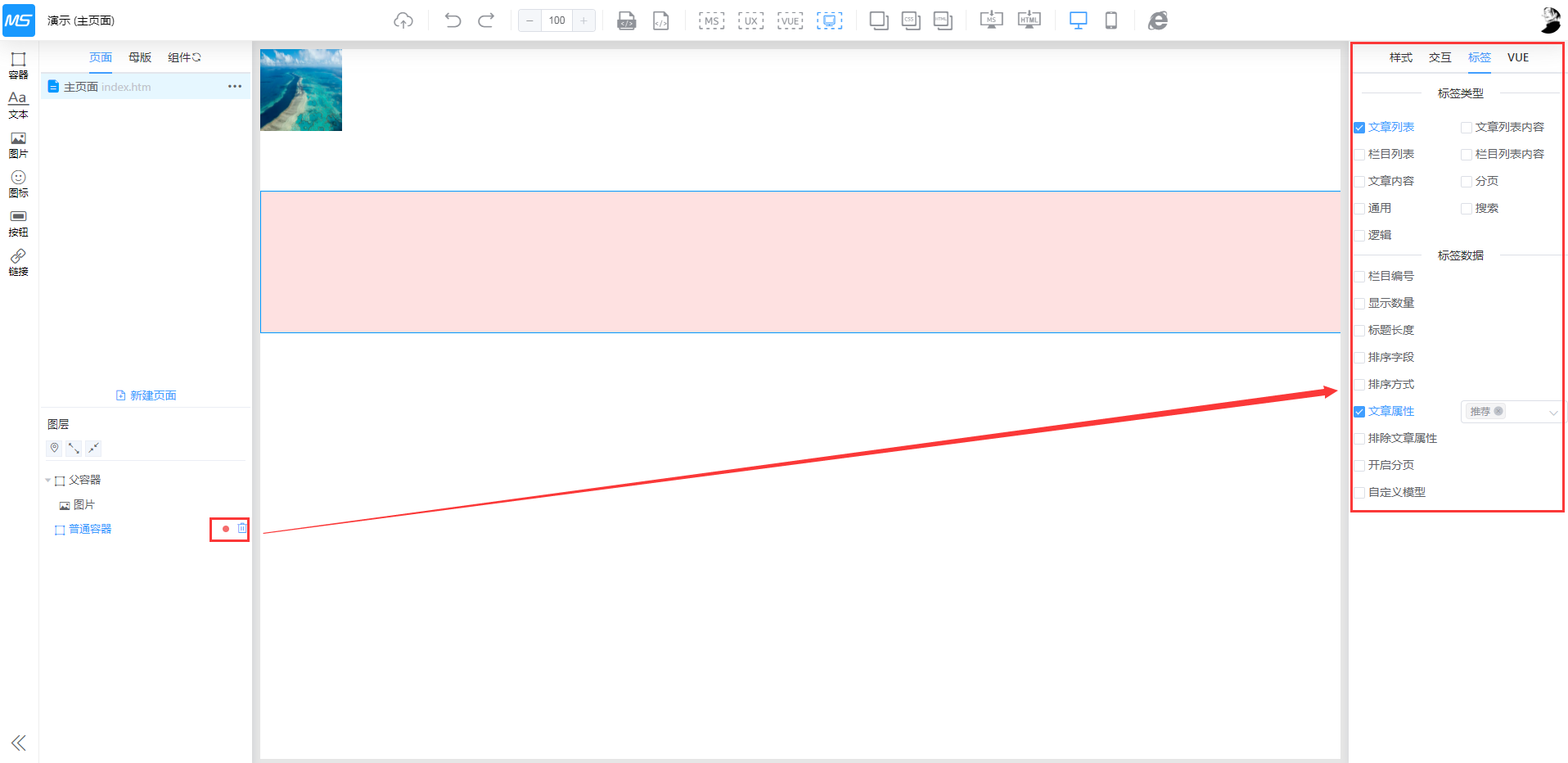Click the zoom increase plus button
This screenshot has height=763, width=1568.
pyautogui.click(x=583, y=20)
